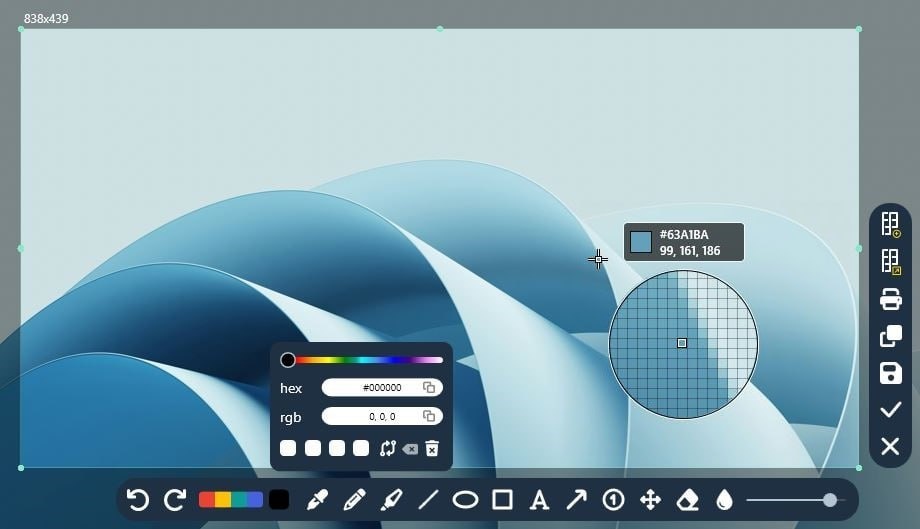Select the arrow tool
The height and width of the screenshot is (529, 920).
tap(576, 500)
